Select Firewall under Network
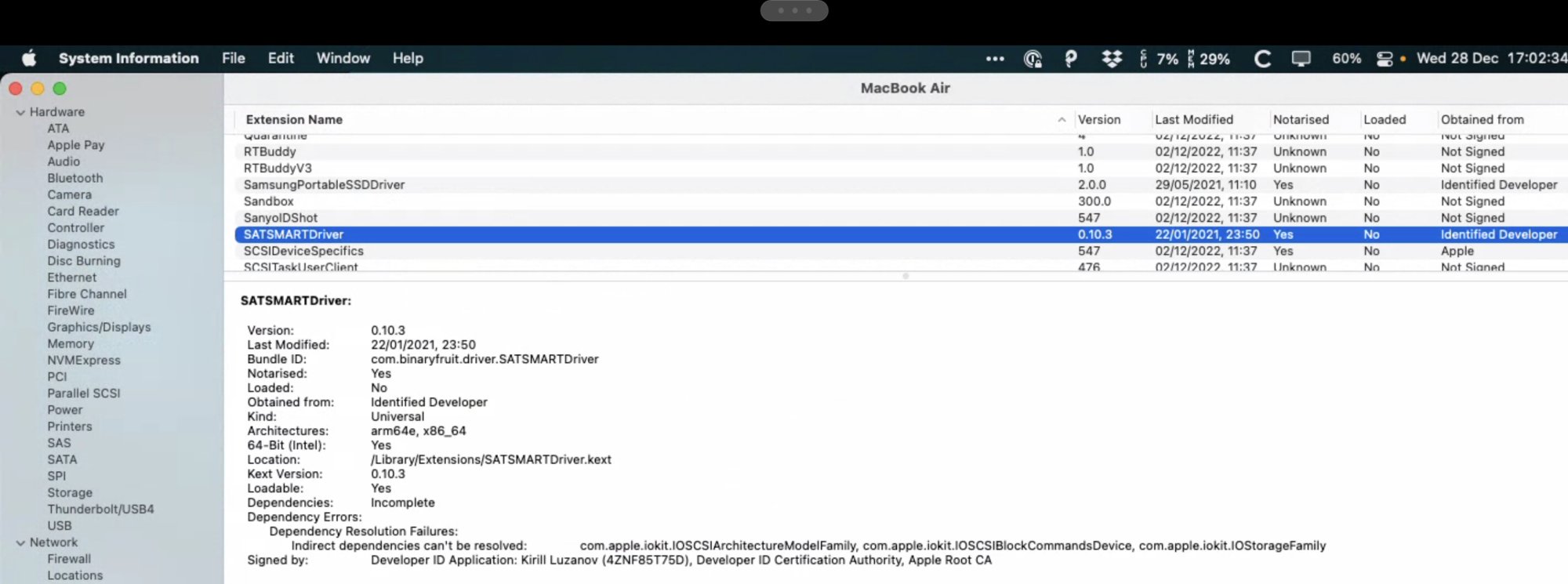This screenshot has width=1568, height=584. (69, 559)
